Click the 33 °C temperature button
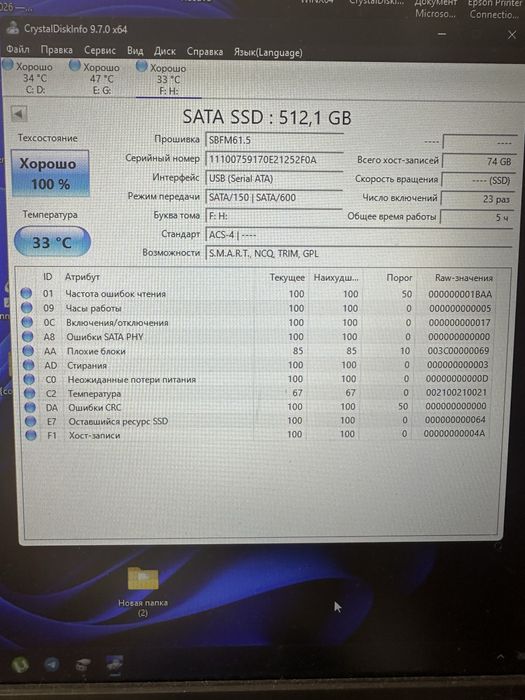 coord(52,242)
